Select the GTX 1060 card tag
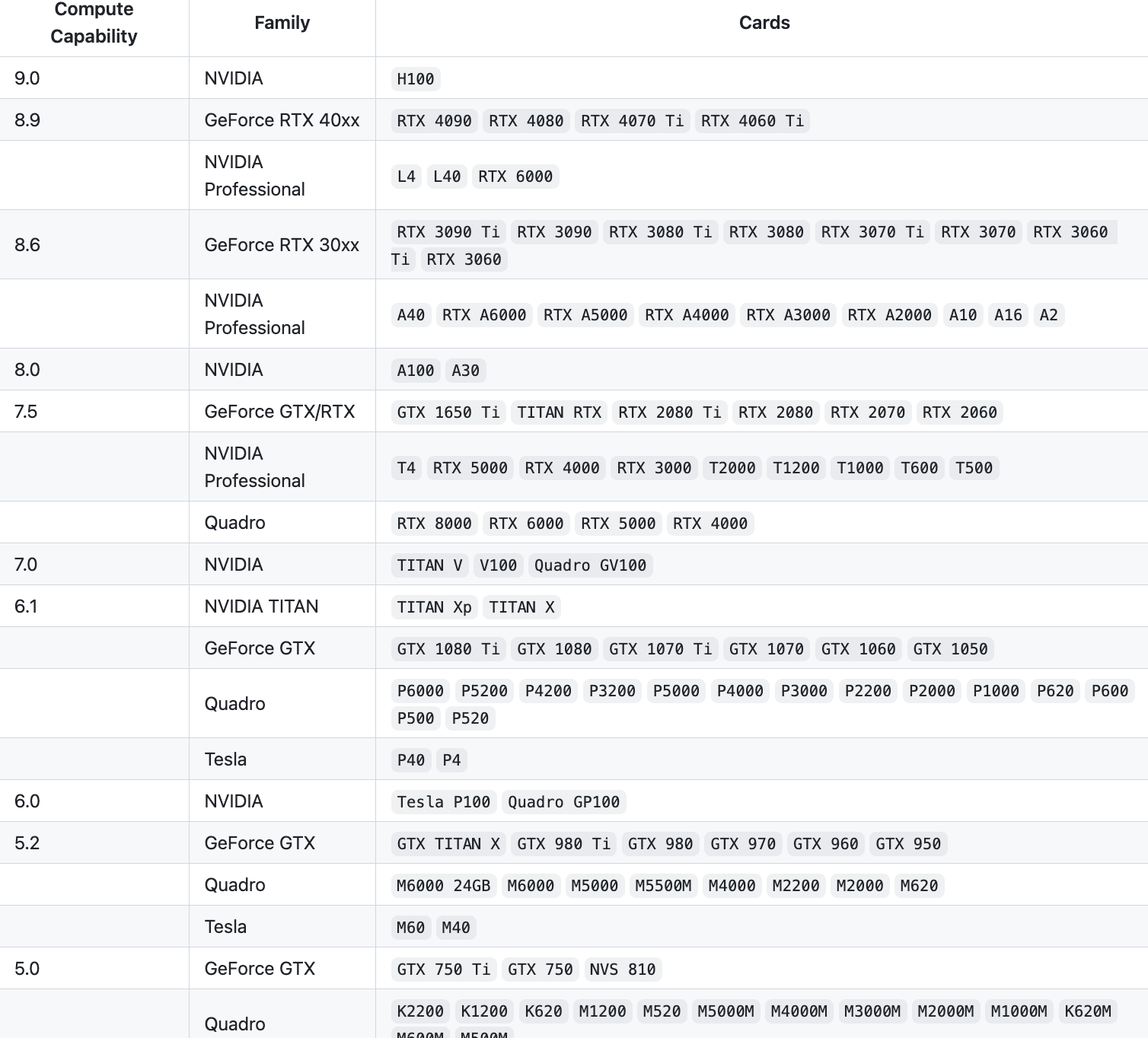The width and height of the screenshot is (1148, 1038). [858, 649]
